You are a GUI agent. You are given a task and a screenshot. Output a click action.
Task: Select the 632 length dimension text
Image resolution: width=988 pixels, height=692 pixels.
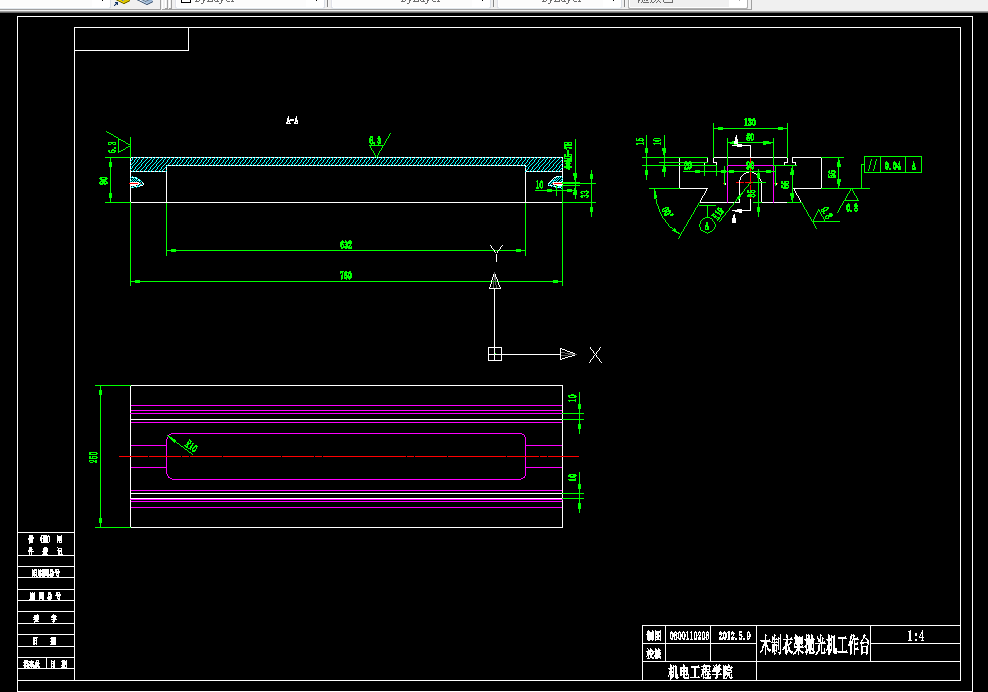346,245
